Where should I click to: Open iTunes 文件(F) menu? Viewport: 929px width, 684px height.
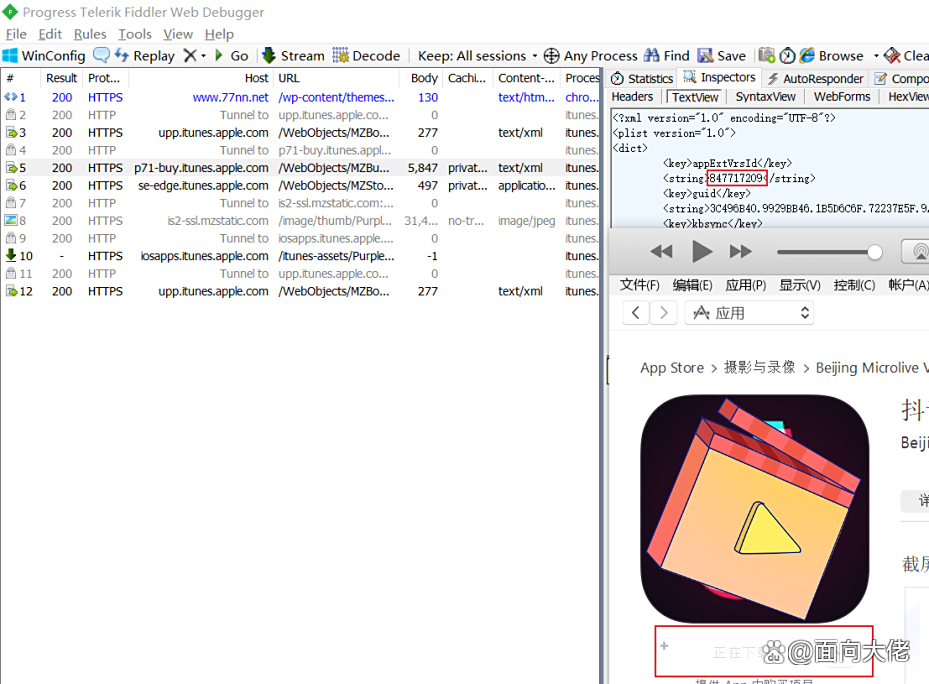click(639, 285)
